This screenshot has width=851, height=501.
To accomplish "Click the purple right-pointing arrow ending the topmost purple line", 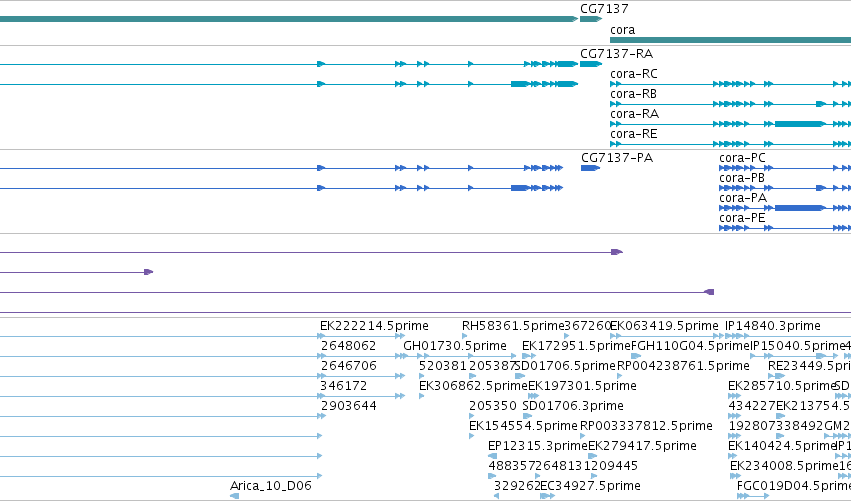I will pyautogui.click(x=617, y=252).
